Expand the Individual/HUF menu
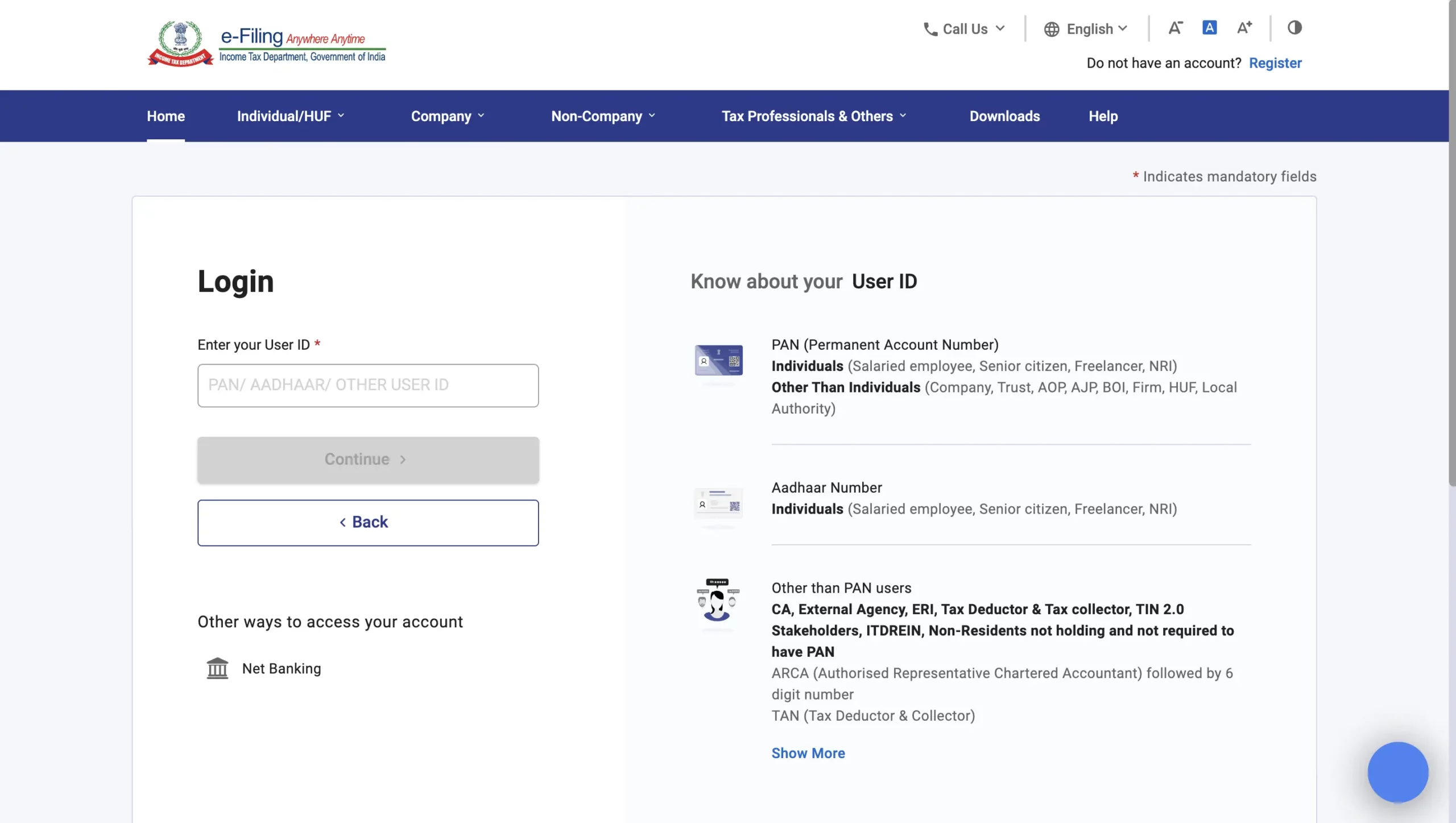 291,116
